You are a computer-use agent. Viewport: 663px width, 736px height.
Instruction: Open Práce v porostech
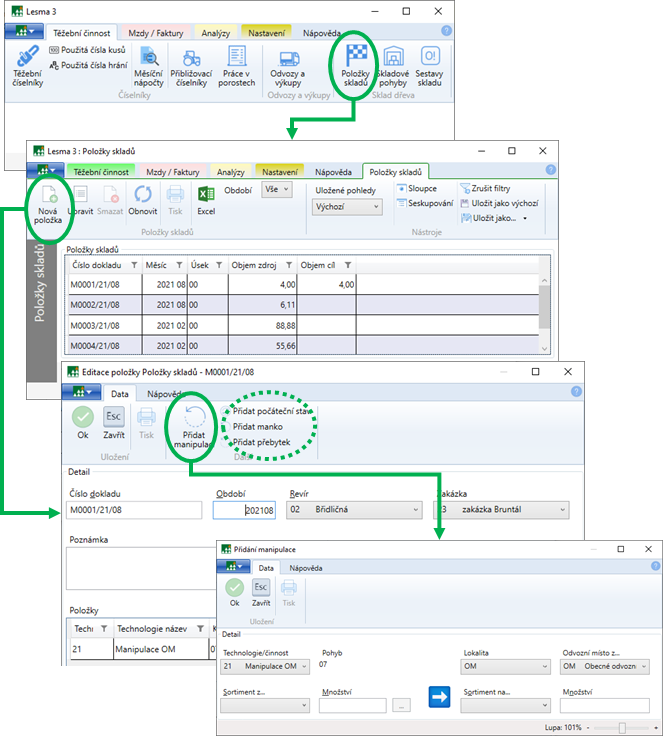[236, 66]
